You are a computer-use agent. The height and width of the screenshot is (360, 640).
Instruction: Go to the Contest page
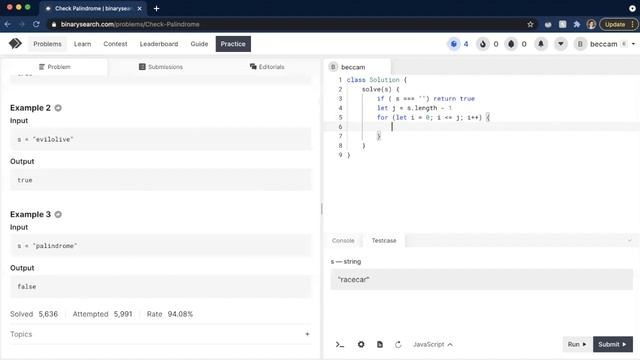point(115,44)
